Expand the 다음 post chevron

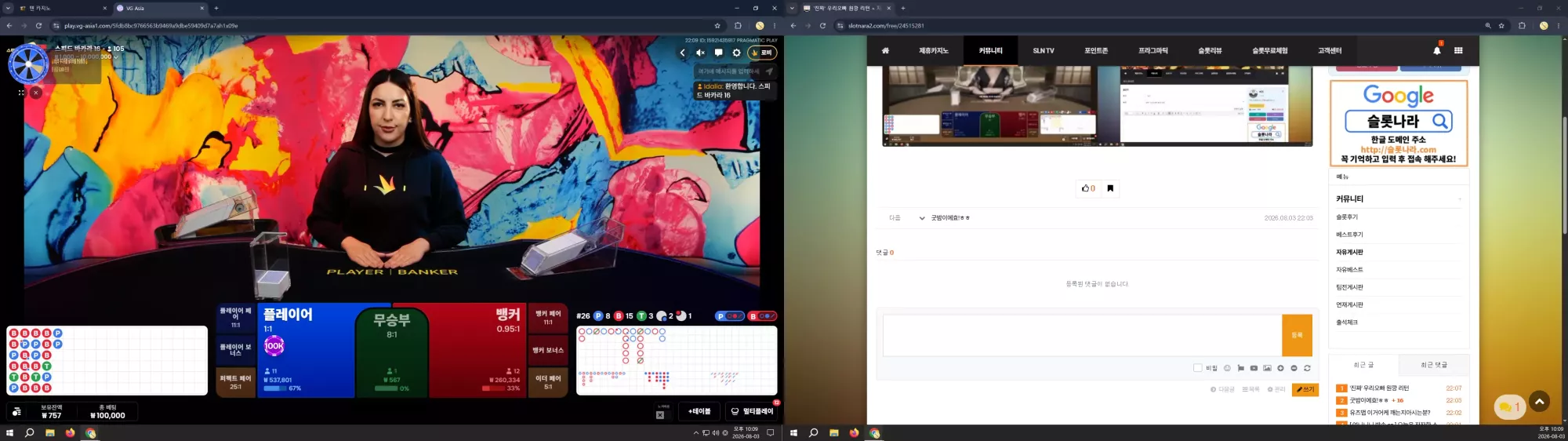click(921, 218)
